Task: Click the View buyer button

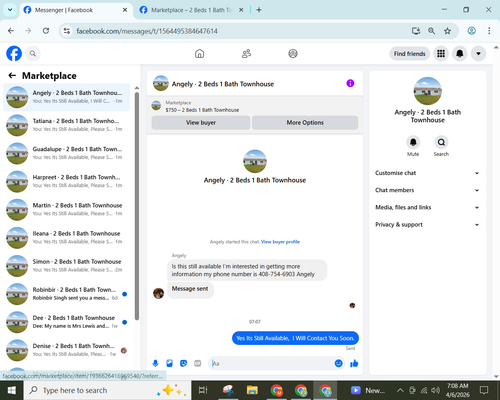Action: point(201,122)
